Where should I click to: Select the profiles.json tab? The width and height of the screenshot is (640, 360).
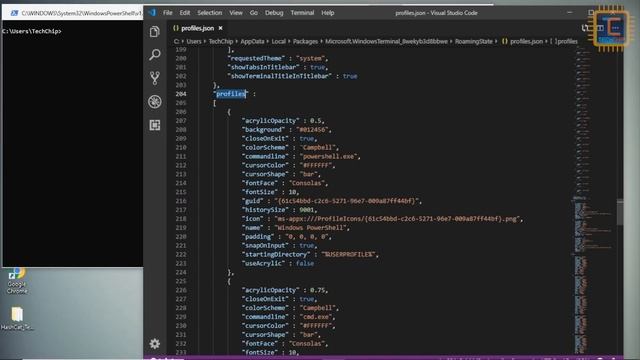coord(198,28)
